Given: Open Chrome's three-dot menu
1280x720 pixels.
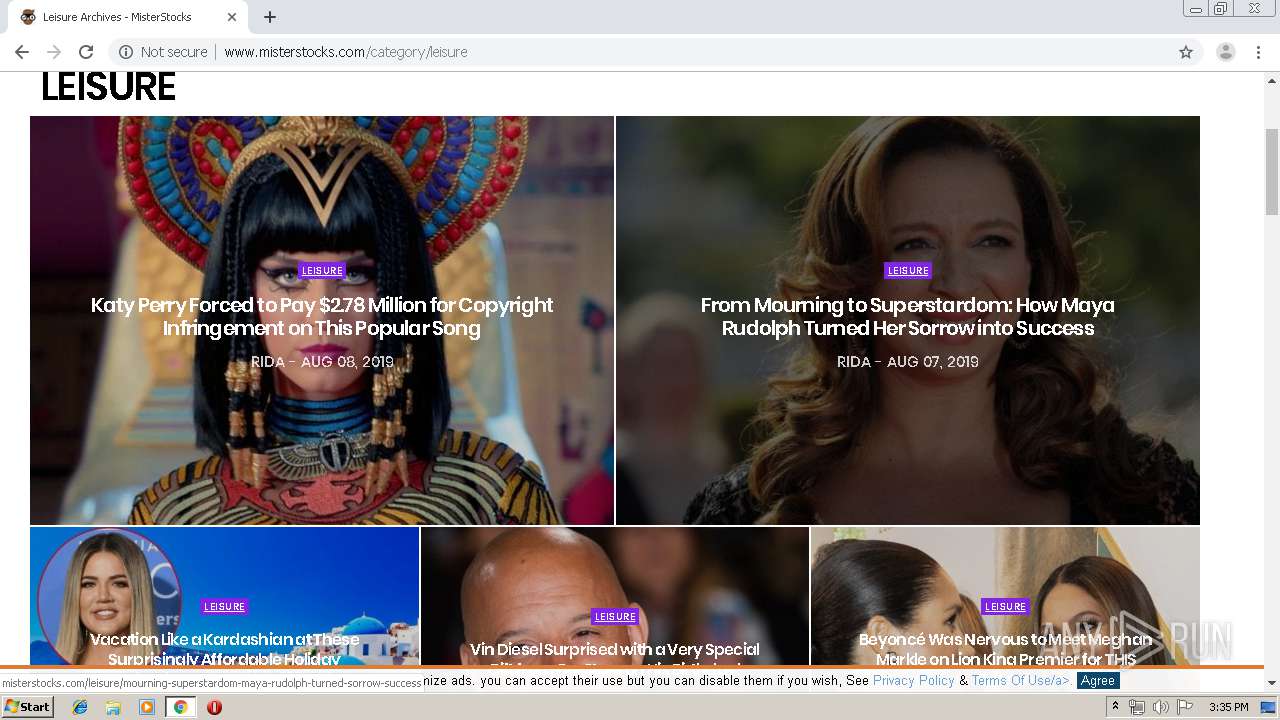Looking at the screenshot, I should pyautogui.click(x=1258, y=52).
